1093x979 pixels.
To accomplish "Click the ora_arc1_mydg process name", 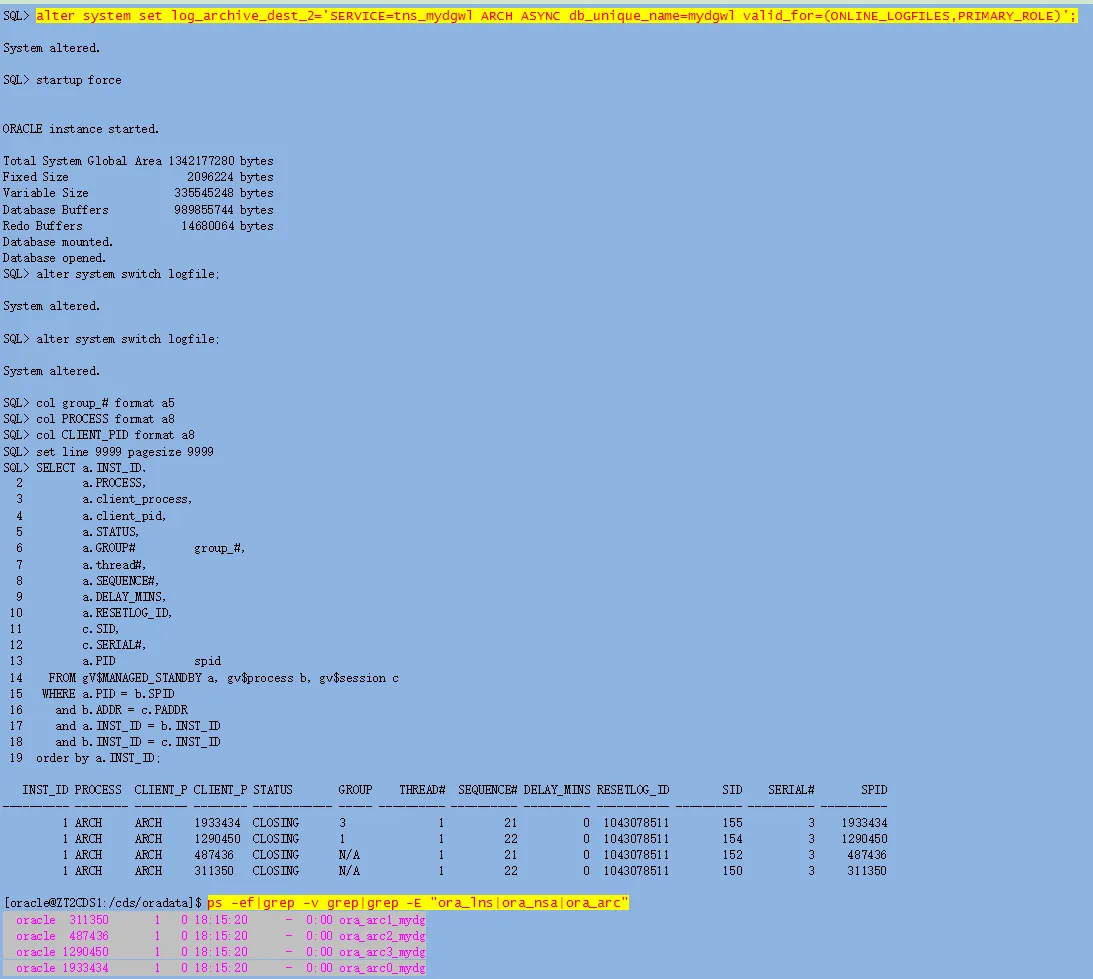I will pyautogui.click(x=382, y=920).
